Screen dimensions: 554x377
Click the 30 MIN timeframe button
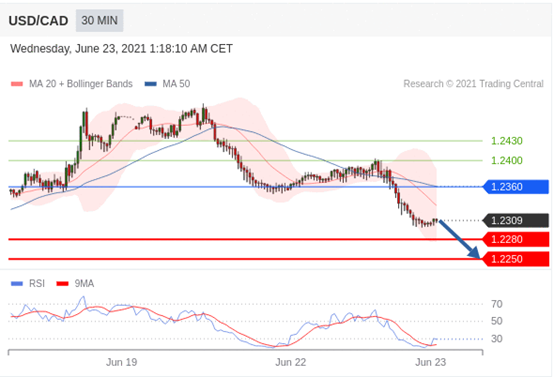[99, 20]
